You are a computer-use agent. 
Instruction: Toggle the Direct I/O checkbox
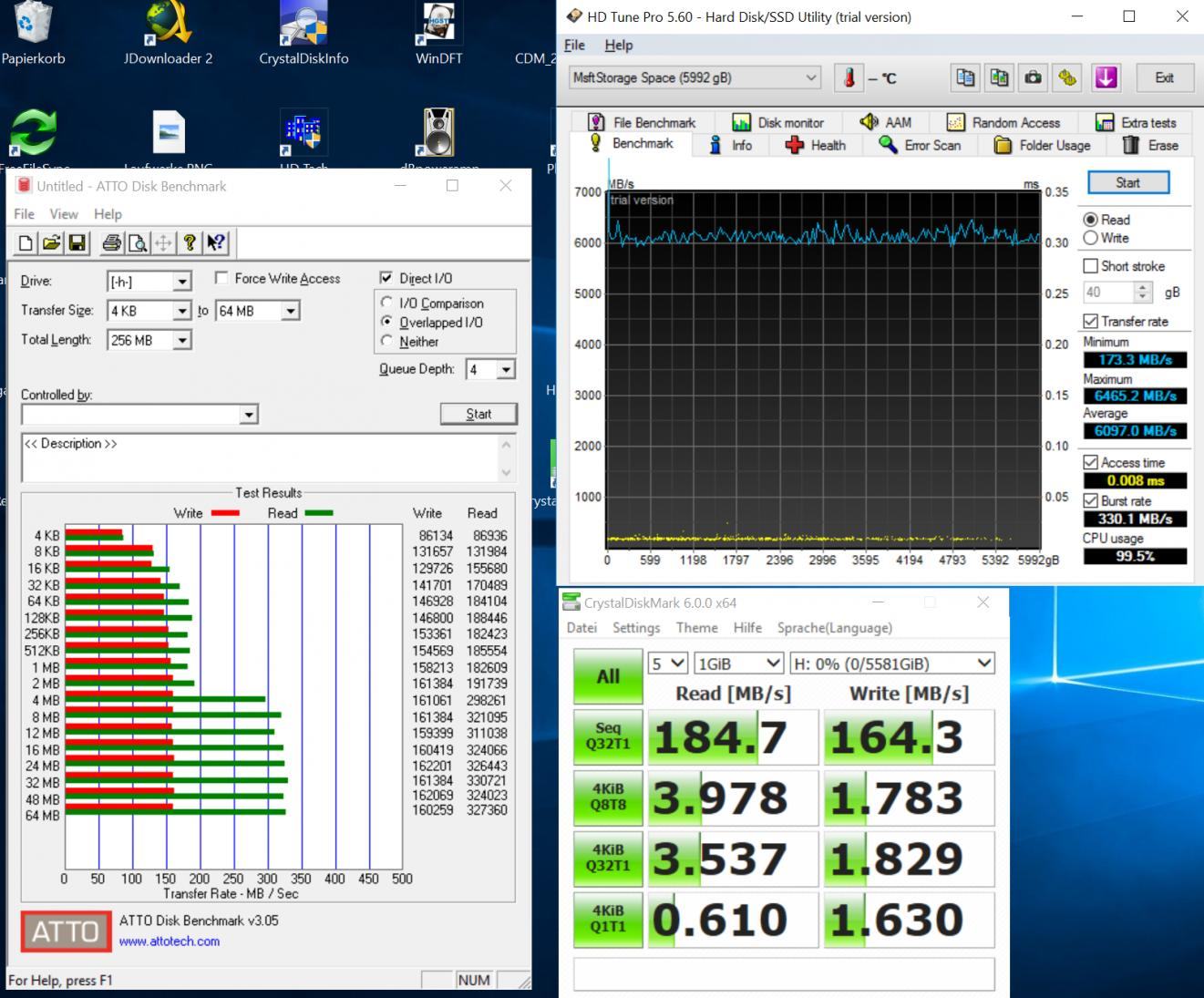pyautogui.click(x=386, y=278)
